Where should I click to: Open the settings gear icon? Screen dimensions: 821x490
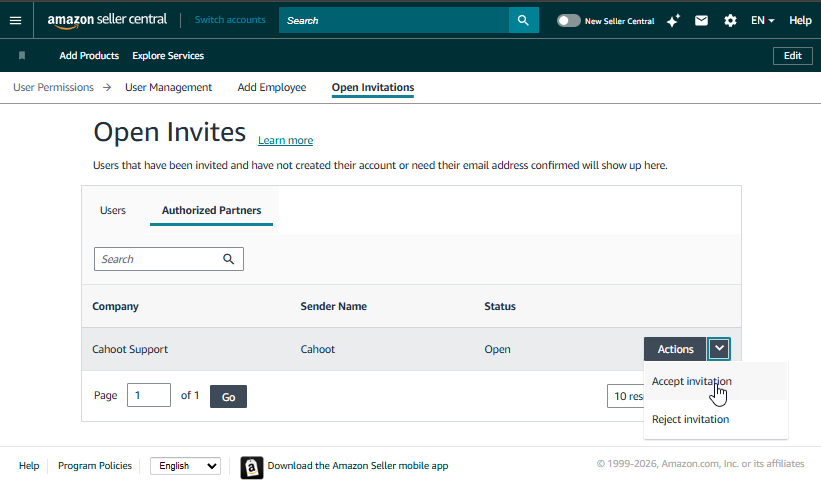pos(730,20)
